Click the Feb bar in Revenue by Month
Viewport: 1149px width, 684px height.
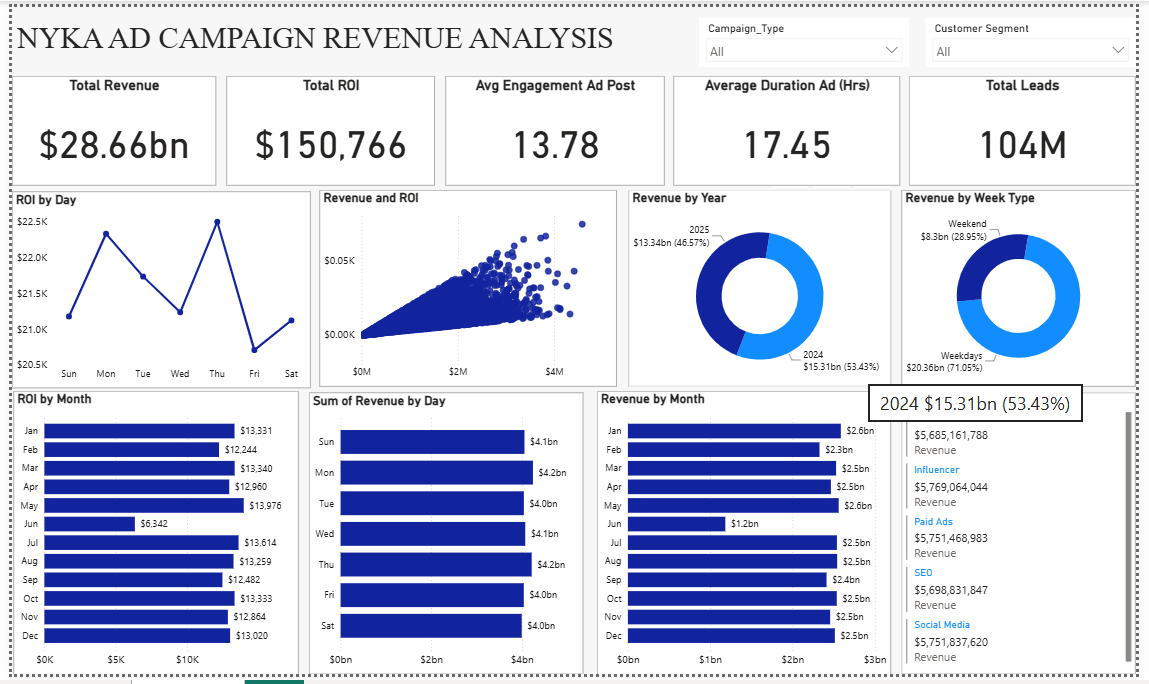point(723,449)
